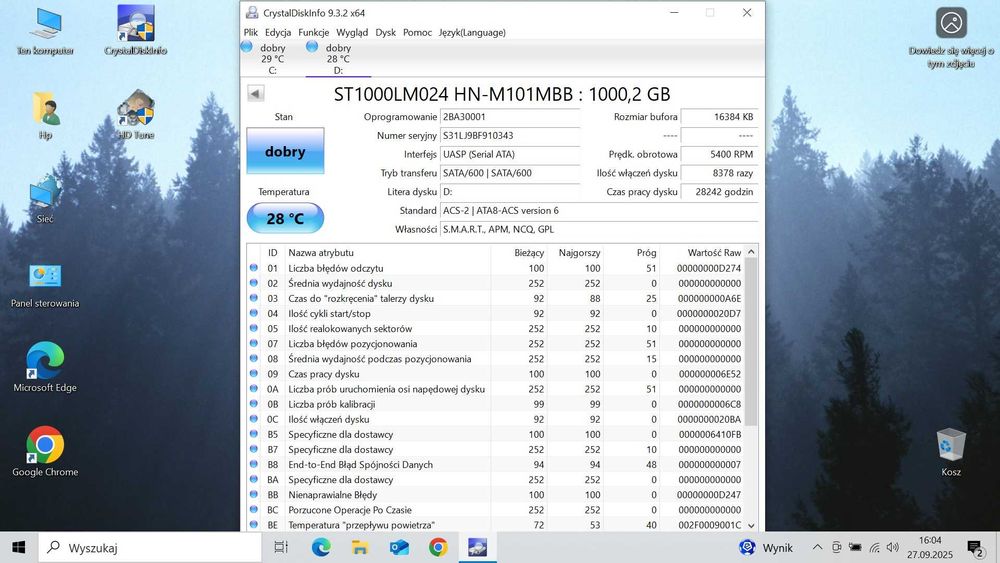Open Edge from the taskbar
The height and width of the screenshot is (563, 1000).
coord(321,547)
